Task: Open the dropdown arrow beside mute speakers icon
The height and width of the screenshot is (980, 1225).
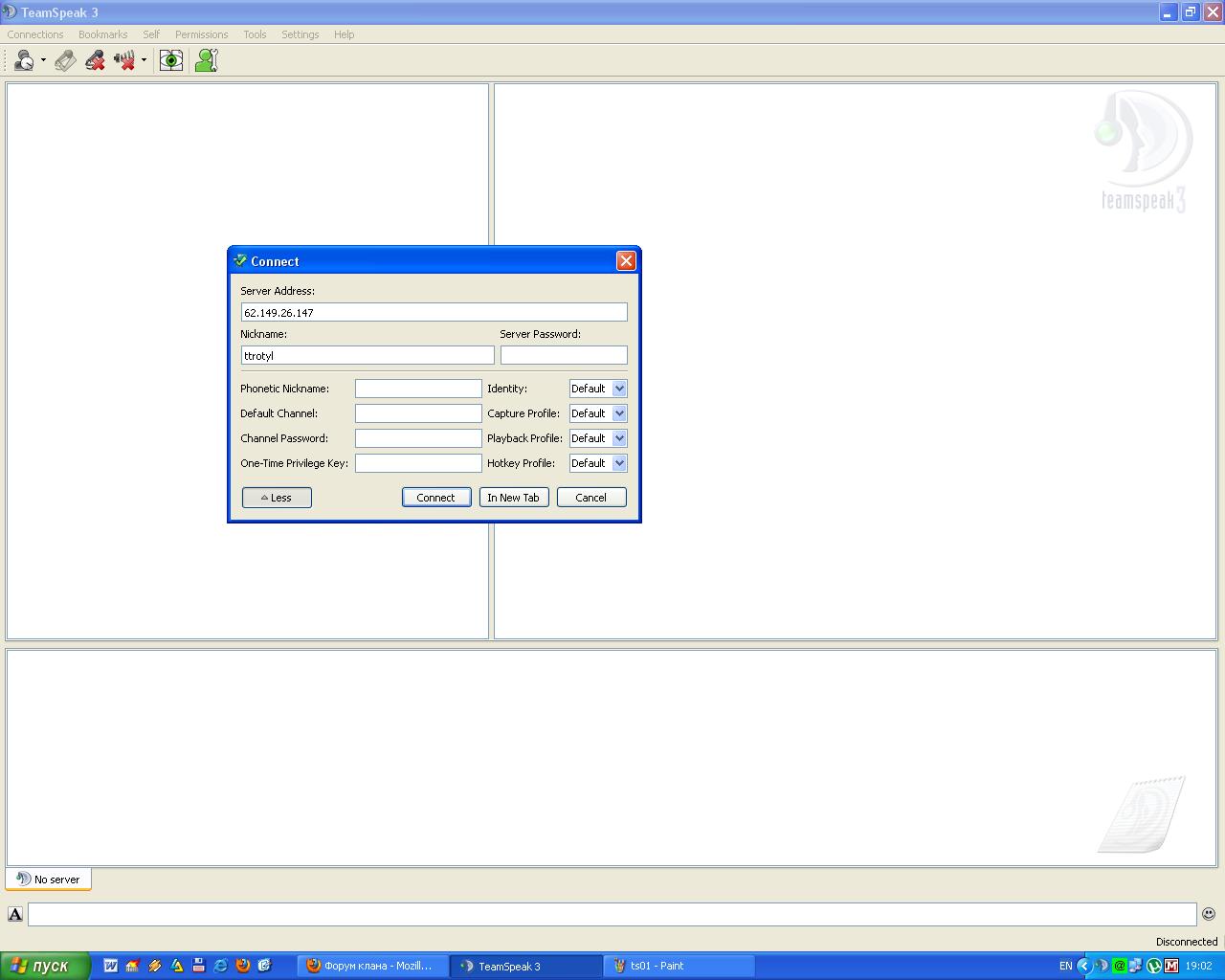Action: coord(144,60)
